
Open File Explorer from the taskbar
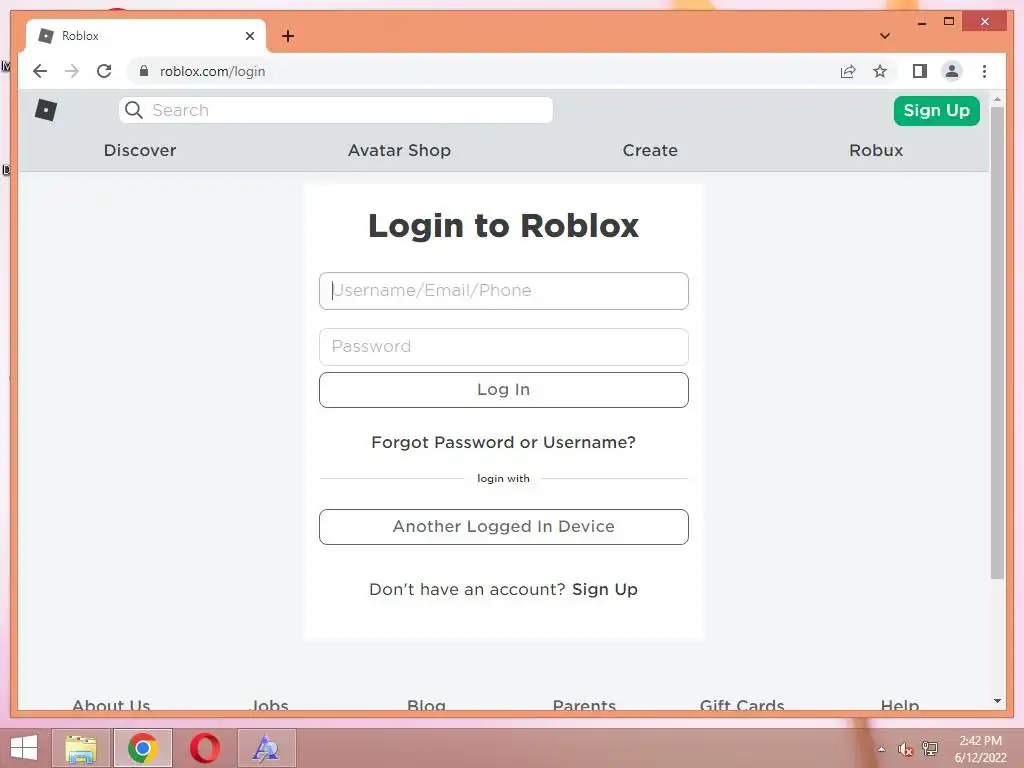[80, 748]
